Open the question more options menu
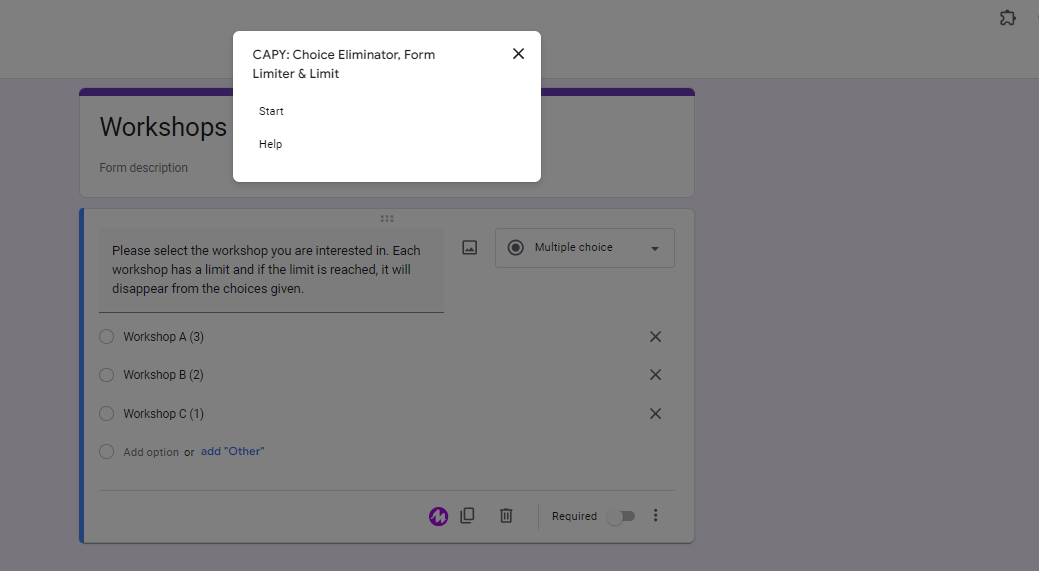Viewport: 1039px width, 571px height. [655, 515]
